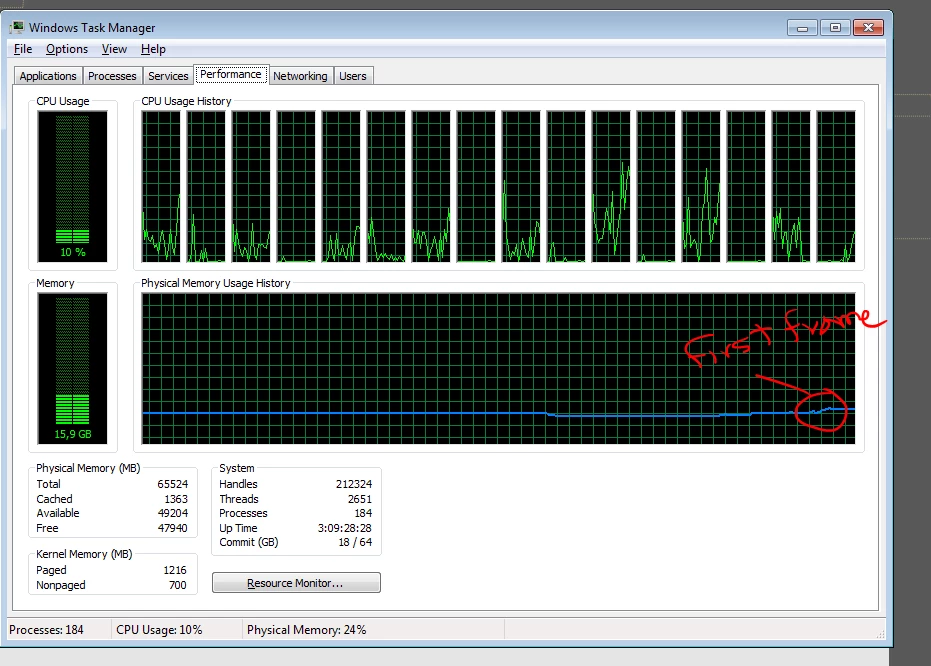Click the Kernel Memory (MB) group label
This screenshot has width=931, height=666.
(84, 554)
